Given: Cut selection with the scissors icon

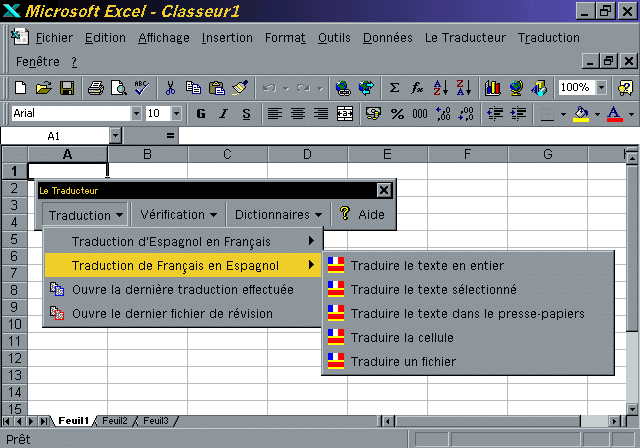Looking at the screenshot, I should click(x=170, y=88).
